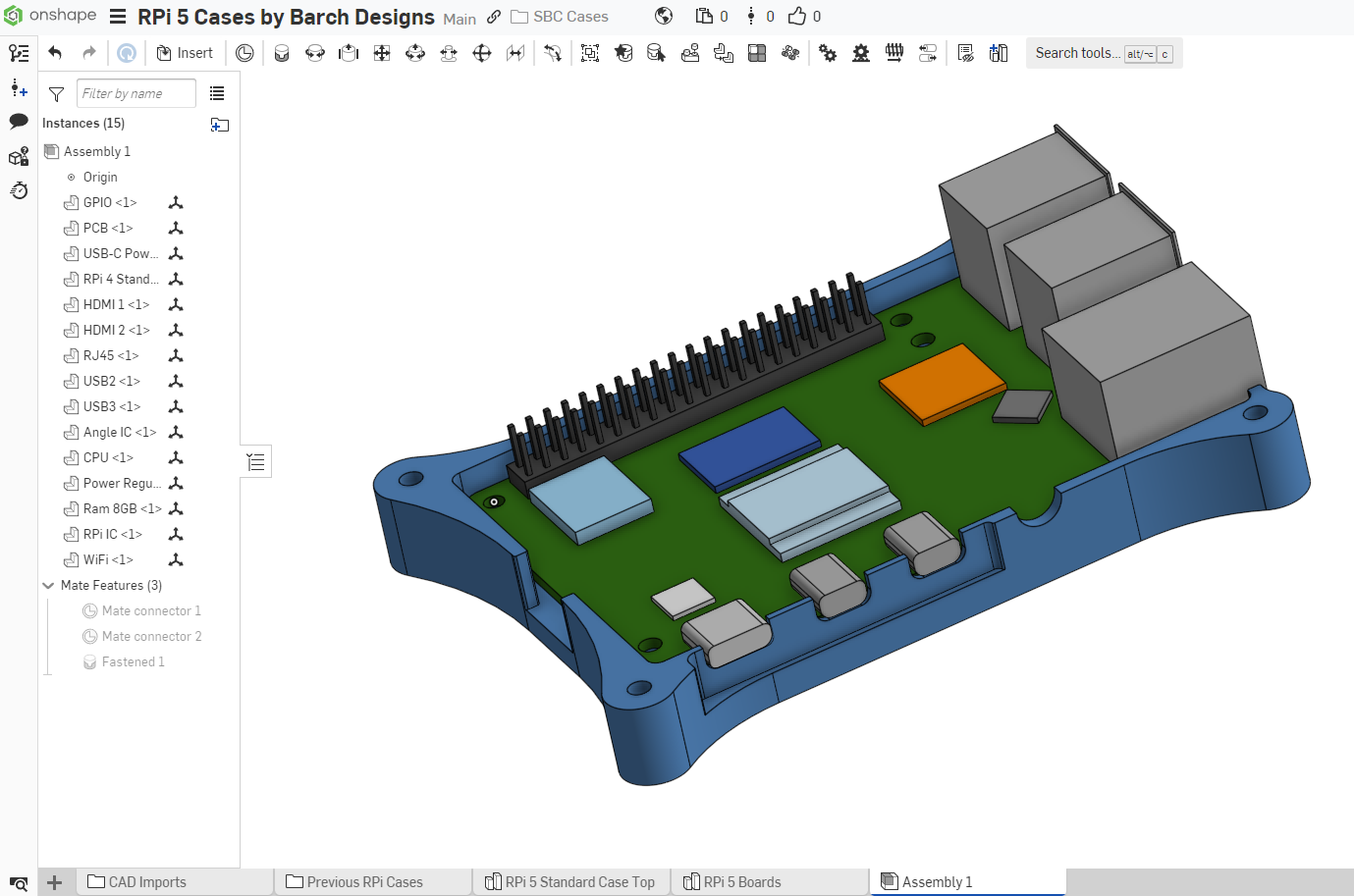Click the mate indicator beside USB3
The image size is (1354, 896).
[x=176, y=406]
